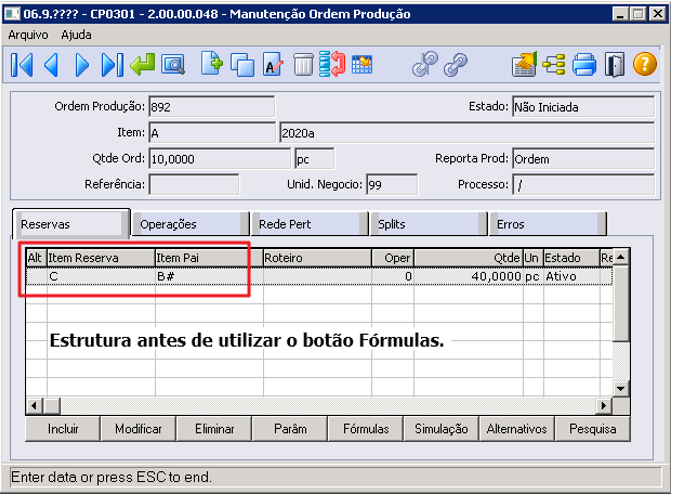674x495 pixels.
Task: Select the reserve item cell C
Action: 101,276
